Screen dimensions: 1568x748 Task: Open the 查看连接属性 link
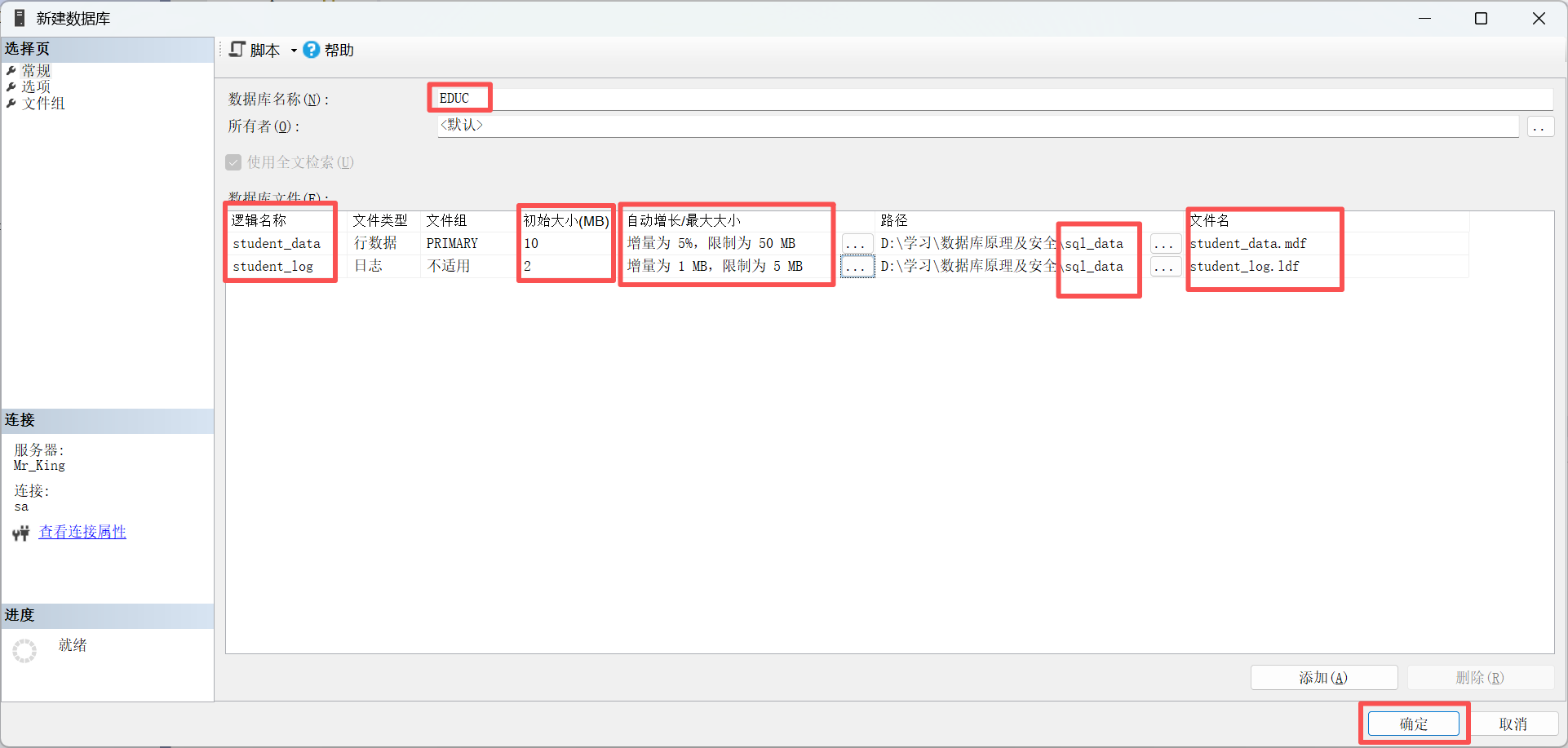coord(82,532)
